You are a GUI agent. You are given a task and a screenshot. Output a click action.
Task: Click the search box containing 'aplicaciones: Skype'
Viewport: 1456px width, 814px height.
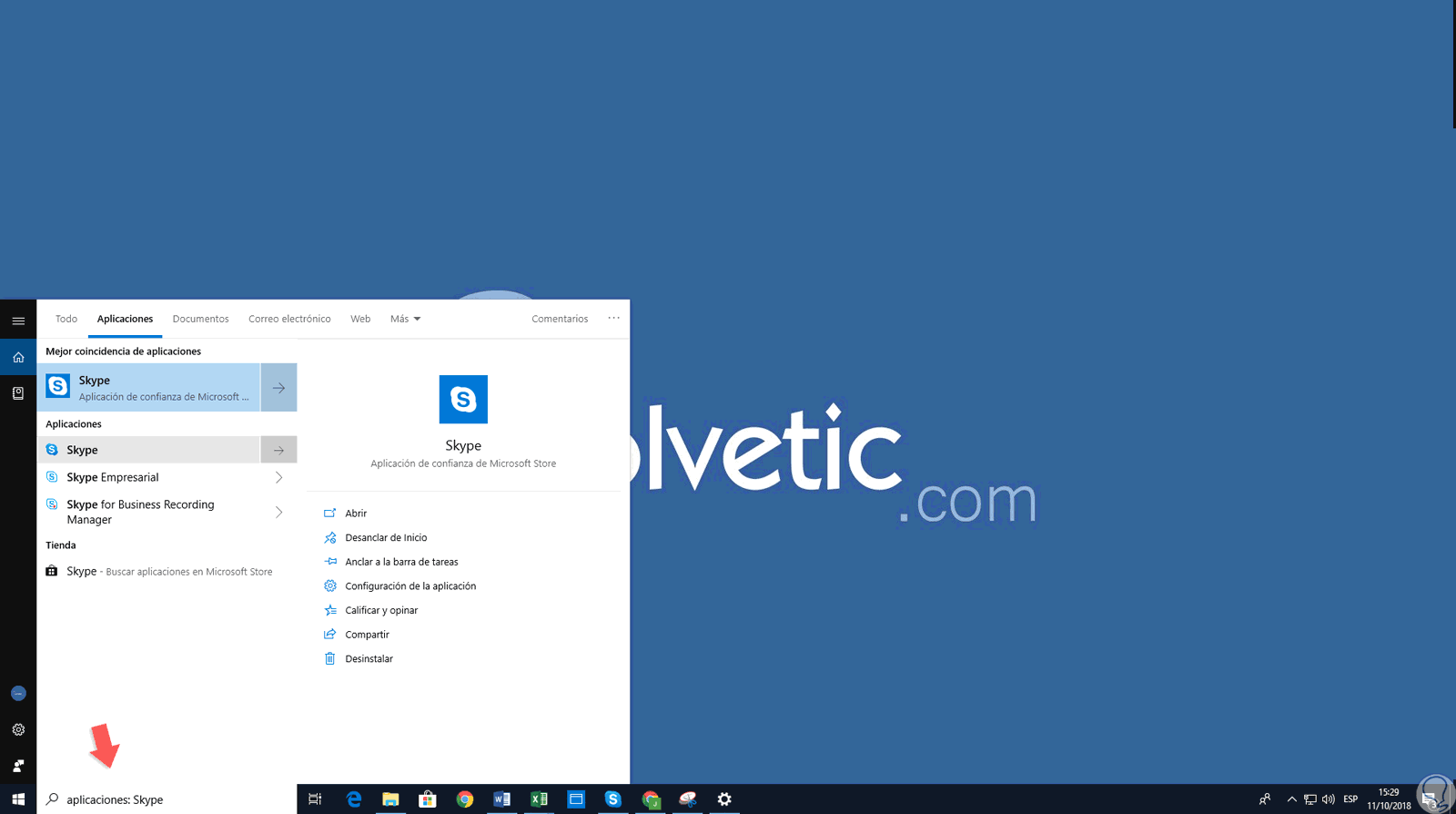click(x=167, y=799)
